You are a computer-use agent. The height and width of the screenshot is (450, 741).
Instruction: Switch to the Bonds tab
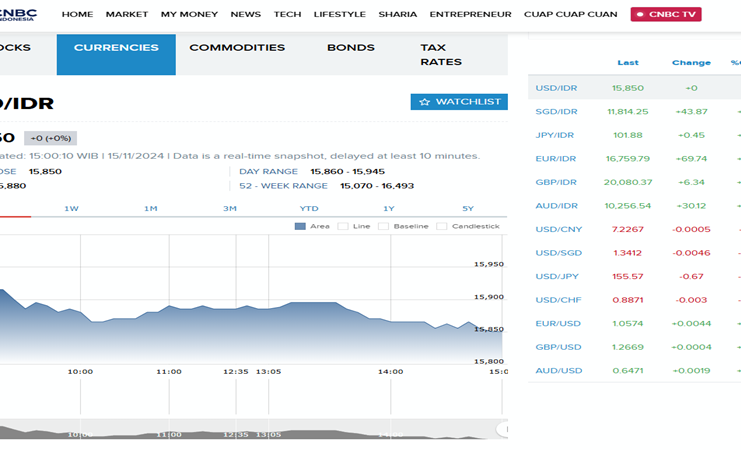point(351,48)
